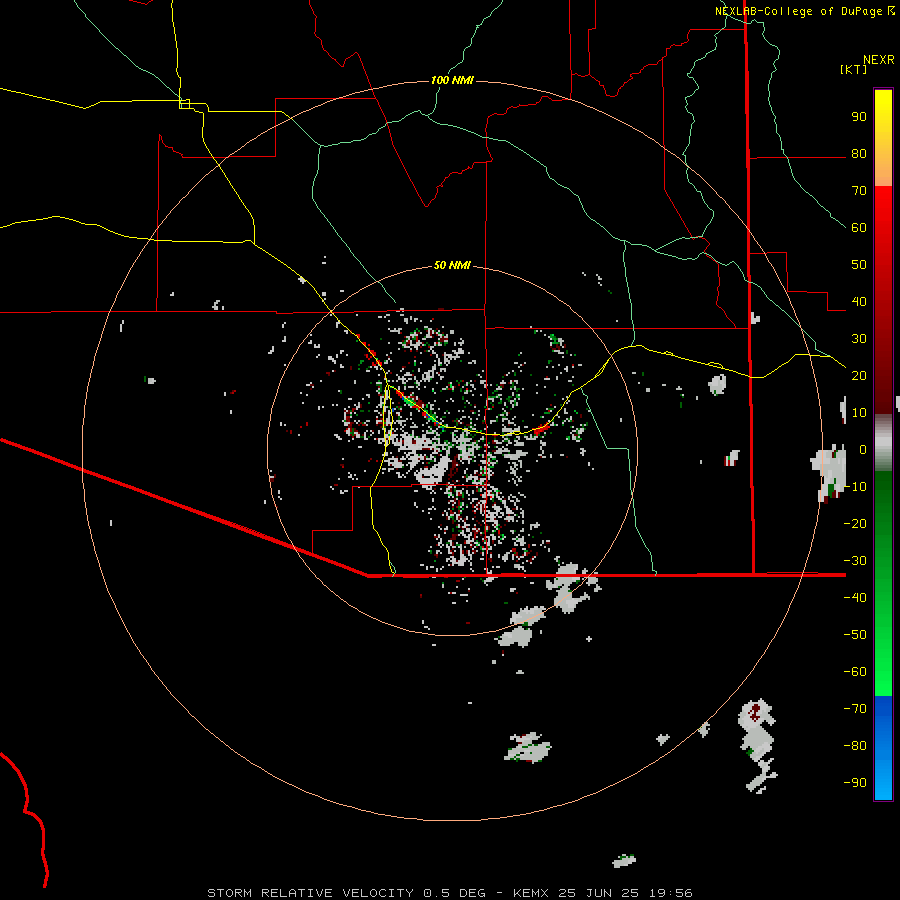Click the positive 90 knot scale value
Screen dimensions: 900x900
pos(859,117)
